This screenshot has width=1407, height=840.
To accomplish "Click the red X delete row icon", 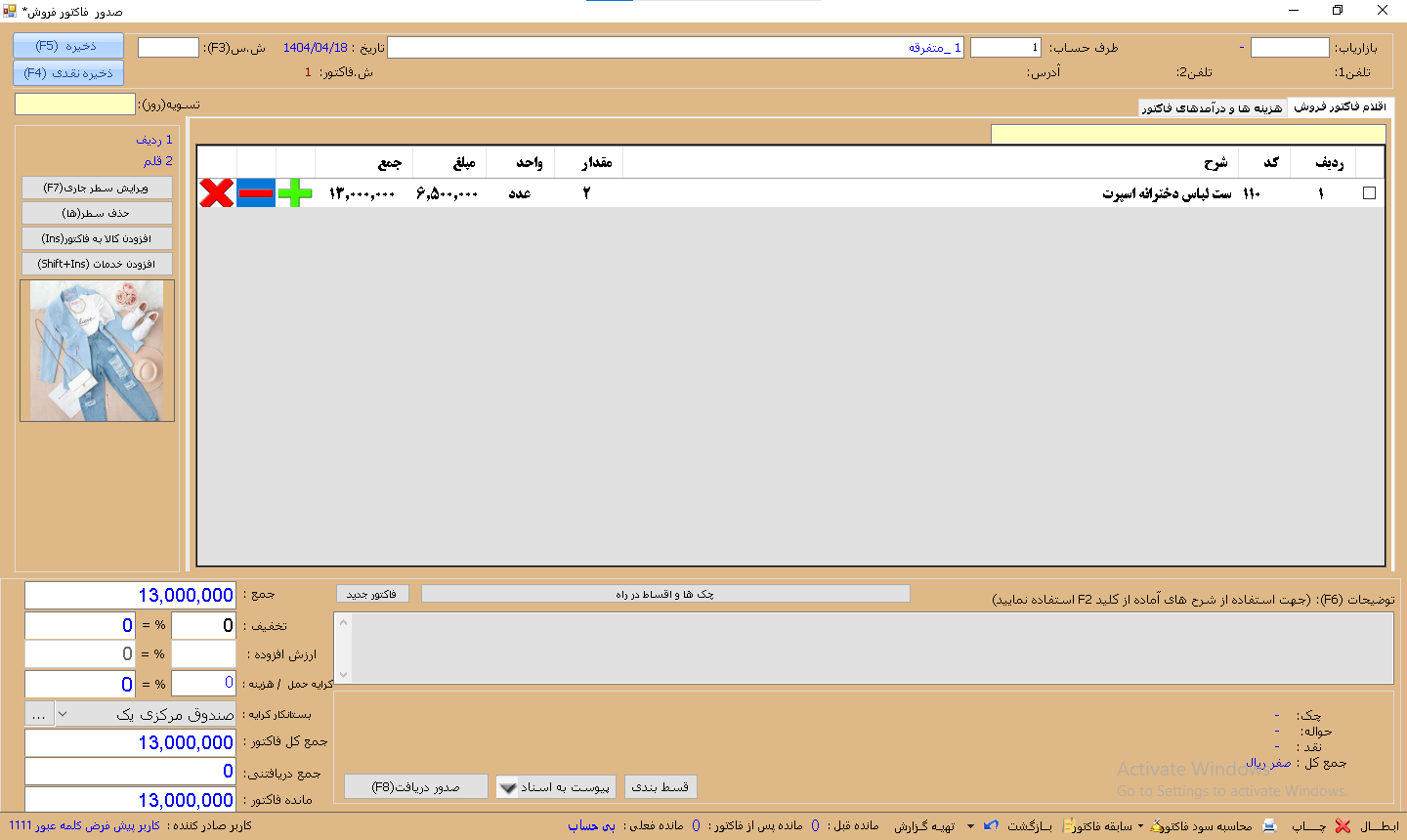I will pyautogui.click(x=217, y=193).
